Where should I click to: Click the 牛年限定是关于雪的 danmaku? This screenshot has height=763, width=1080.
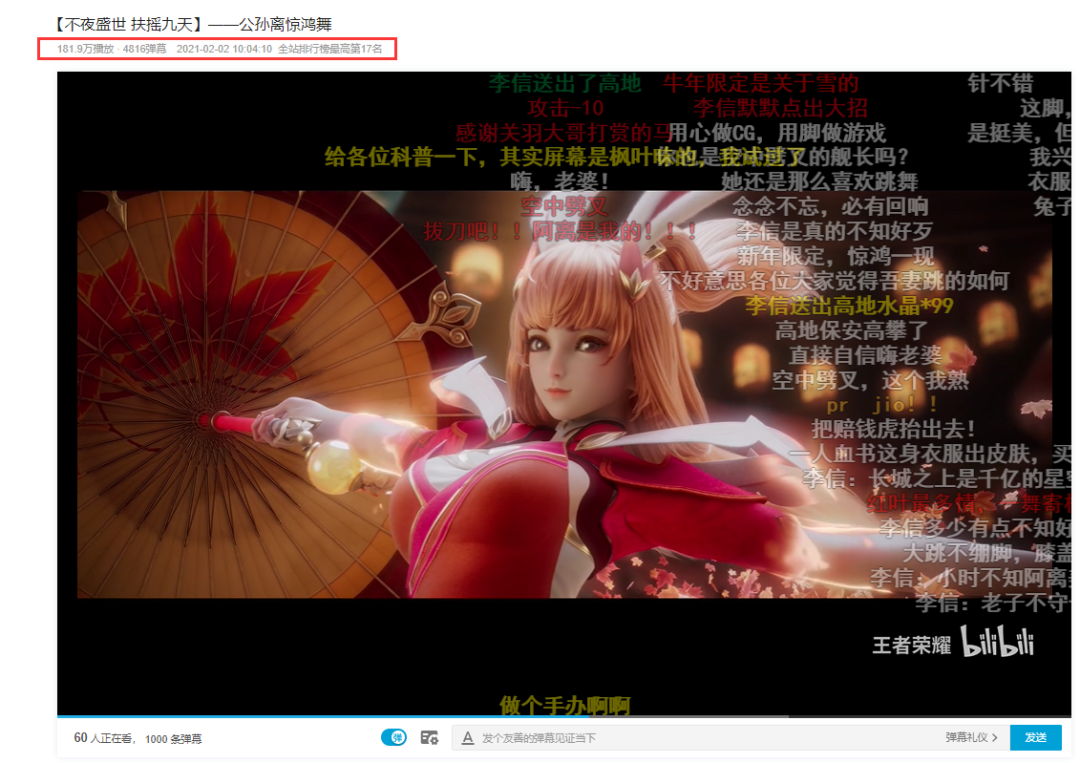point(760,83)
